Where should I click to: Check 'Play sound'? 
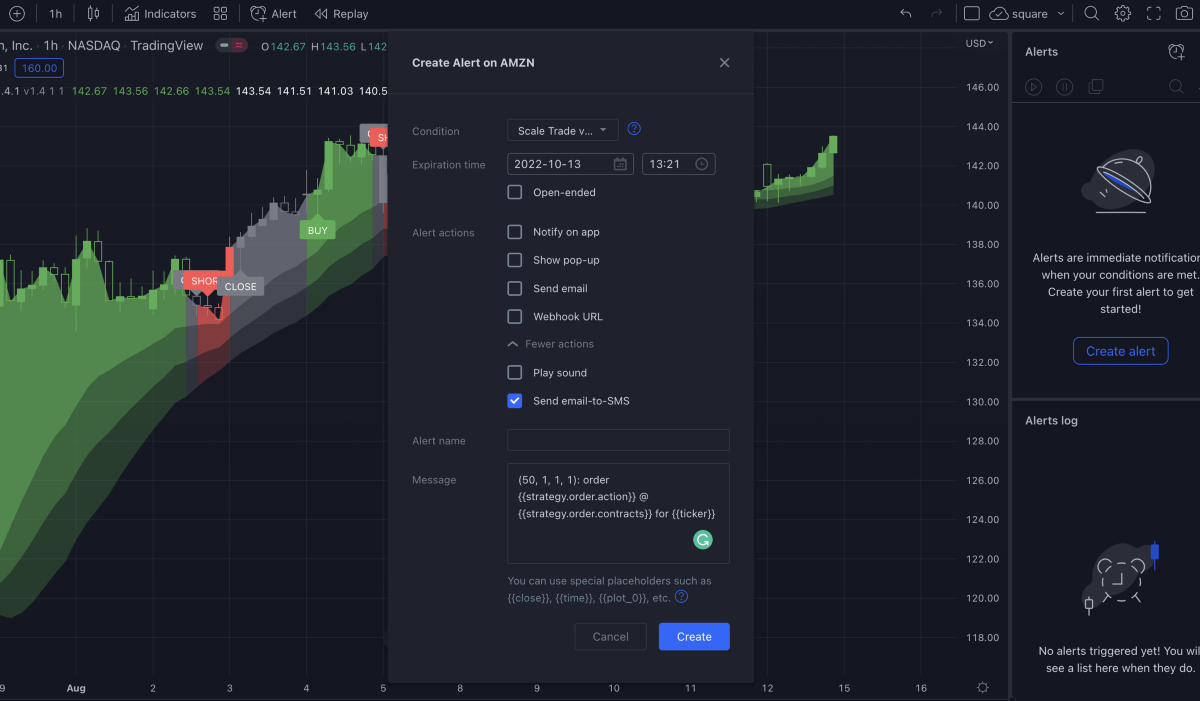click(515, 372)
